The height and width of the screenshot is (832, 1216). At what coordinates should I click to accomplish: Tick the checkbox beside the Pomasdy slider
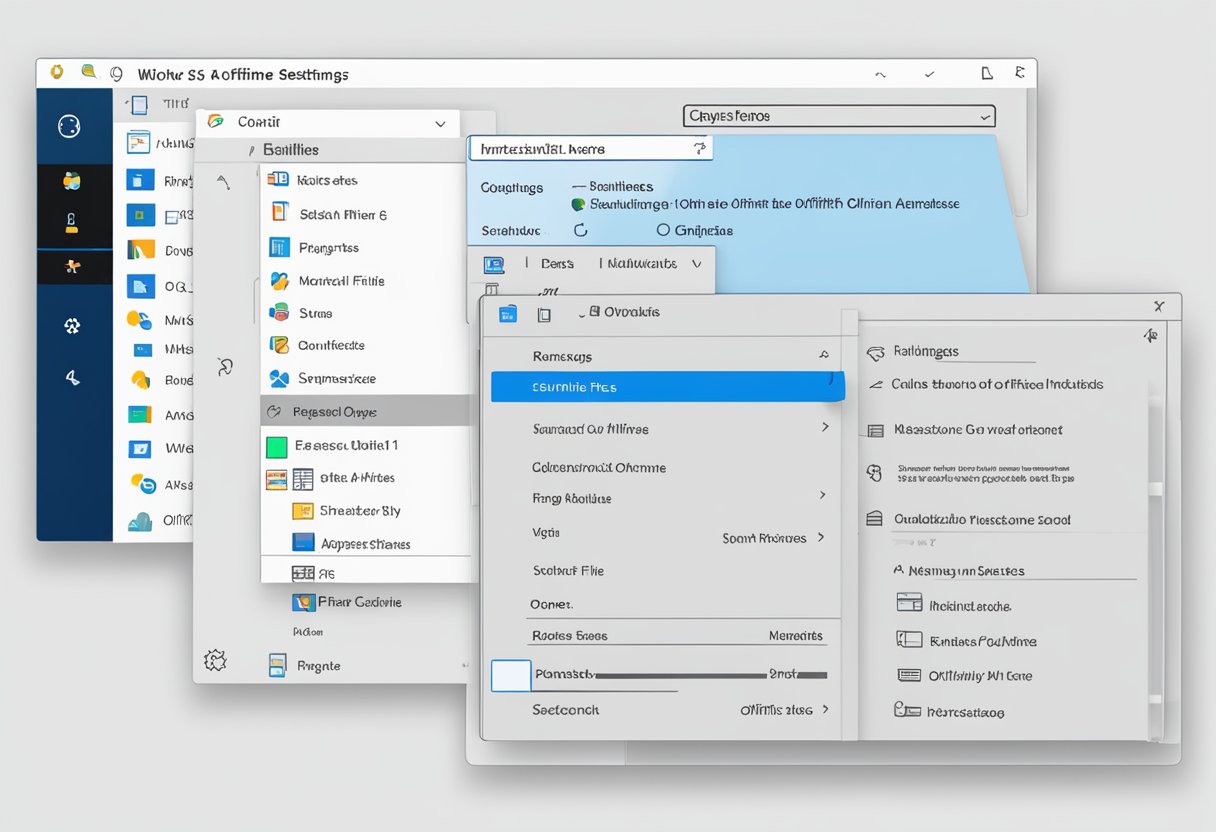click(x=510, y=675)
